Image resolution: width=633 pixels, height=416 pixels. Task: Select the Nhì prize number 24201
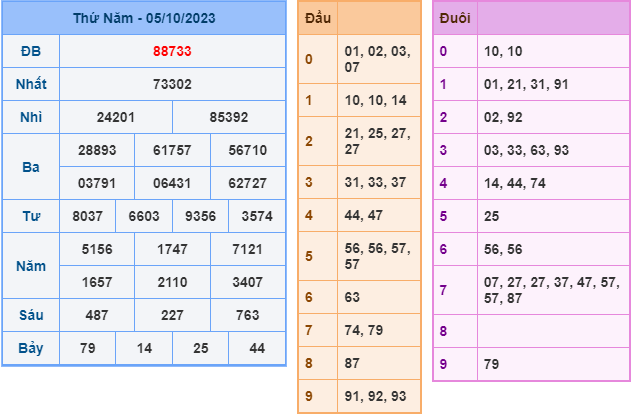tap(116, 118)
